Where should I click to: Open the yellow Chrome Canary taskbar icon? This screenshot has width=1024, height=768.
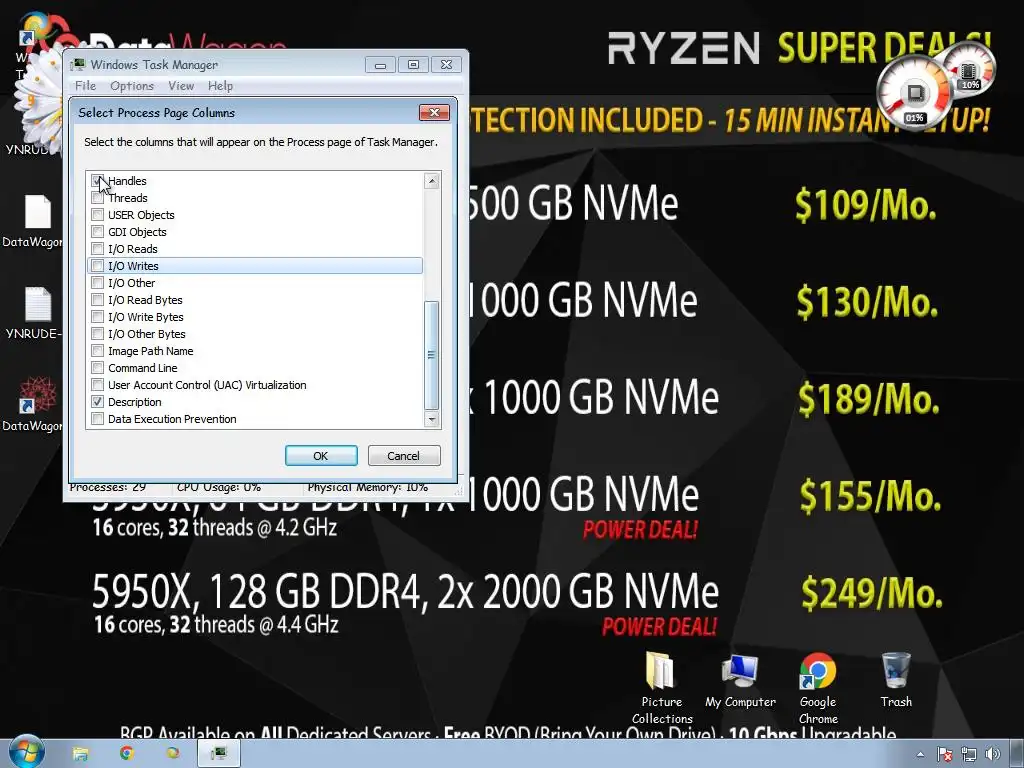[172, 753]
